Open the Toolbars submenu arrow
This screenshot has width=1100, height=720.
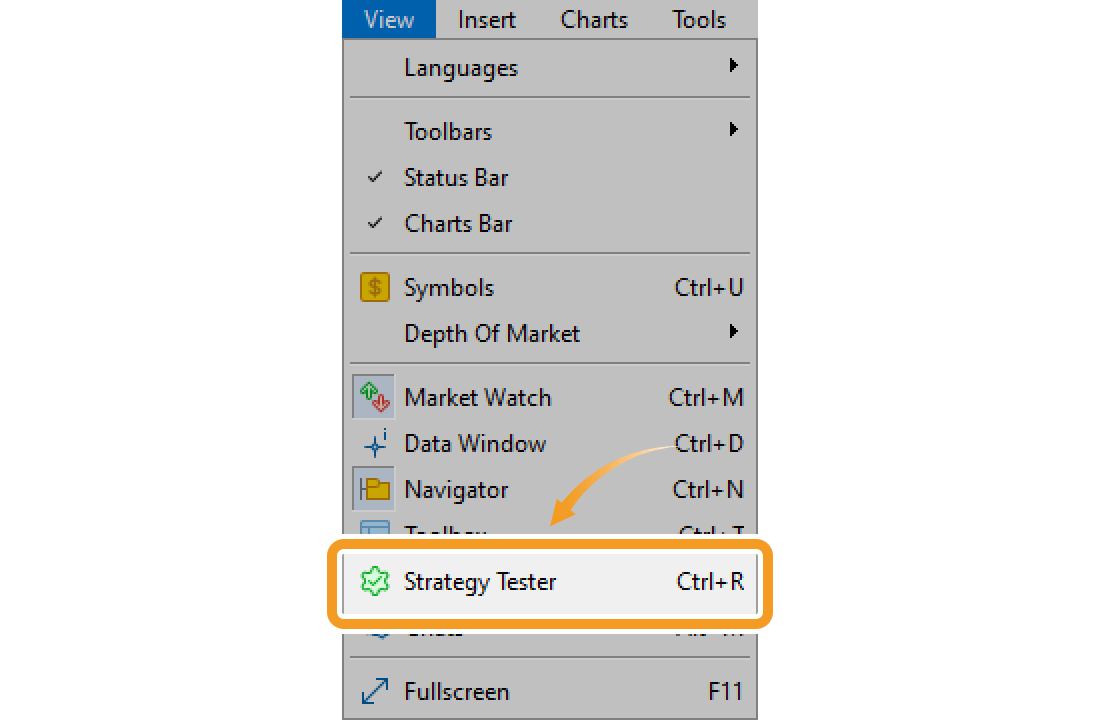pyautogui.click(x=733, y=129)
